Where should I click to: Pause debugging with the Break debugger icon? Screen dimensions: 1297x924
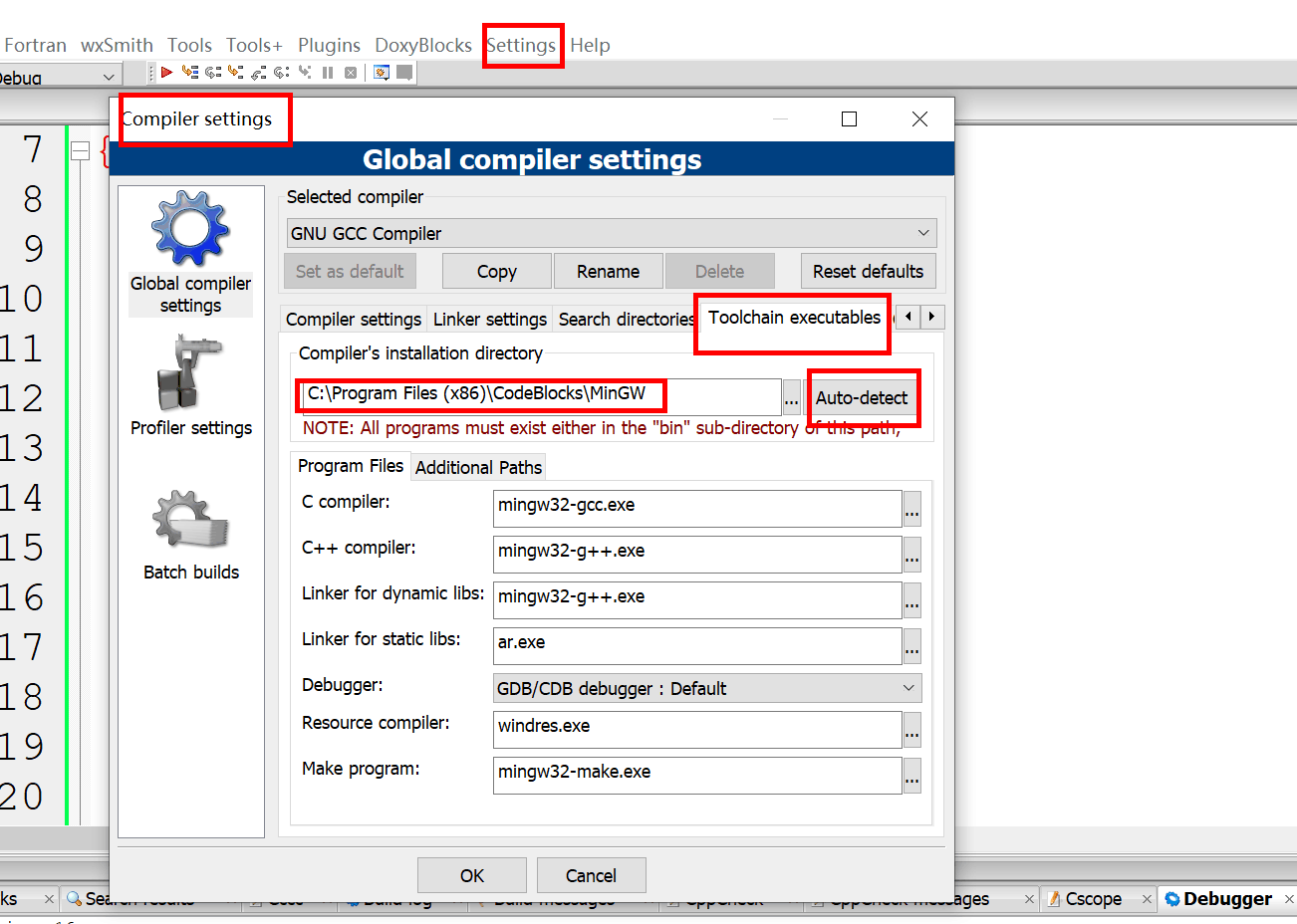click(328, 72)
